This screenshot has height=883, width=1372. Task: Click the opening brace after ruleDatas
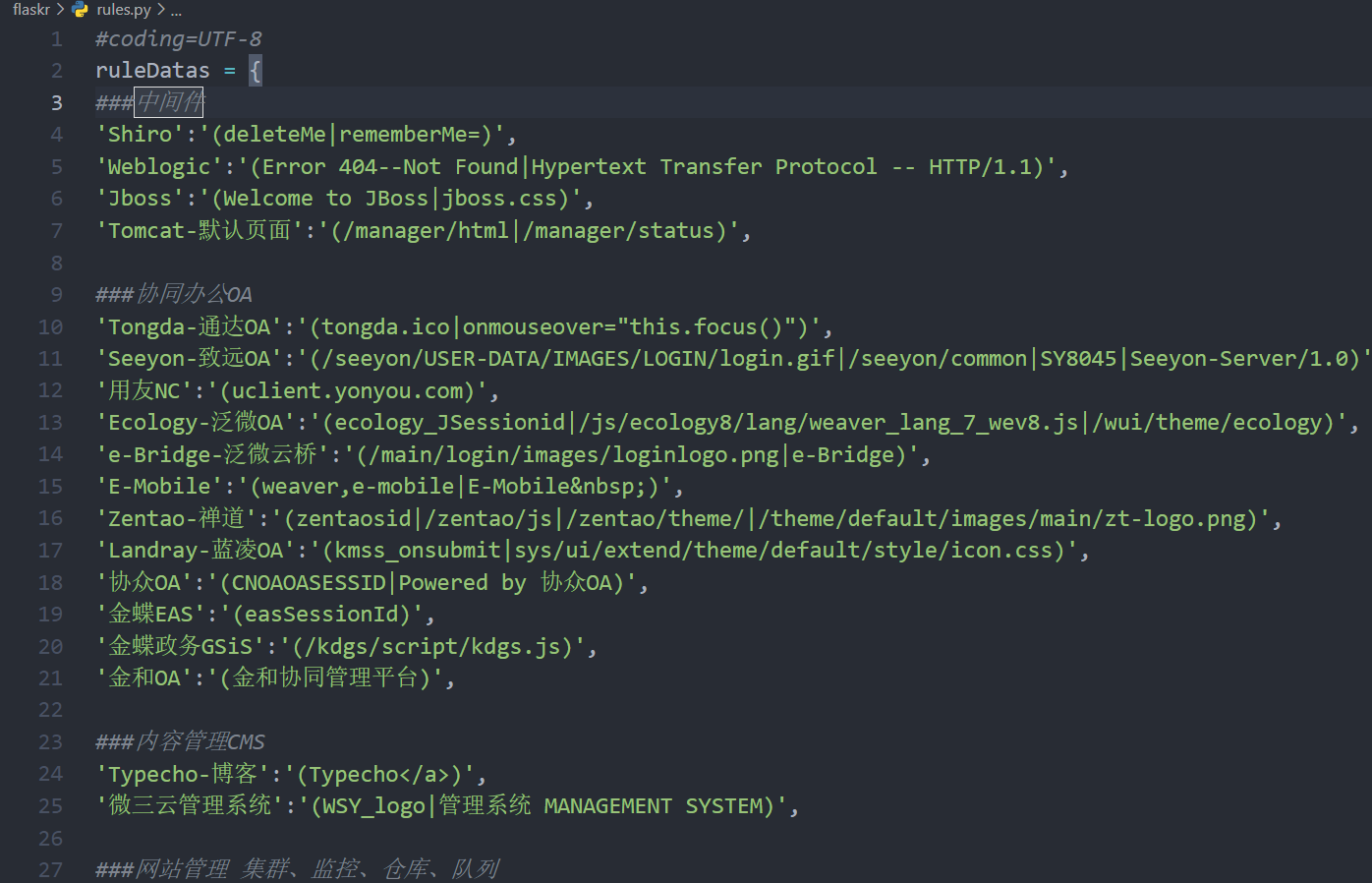256,71
